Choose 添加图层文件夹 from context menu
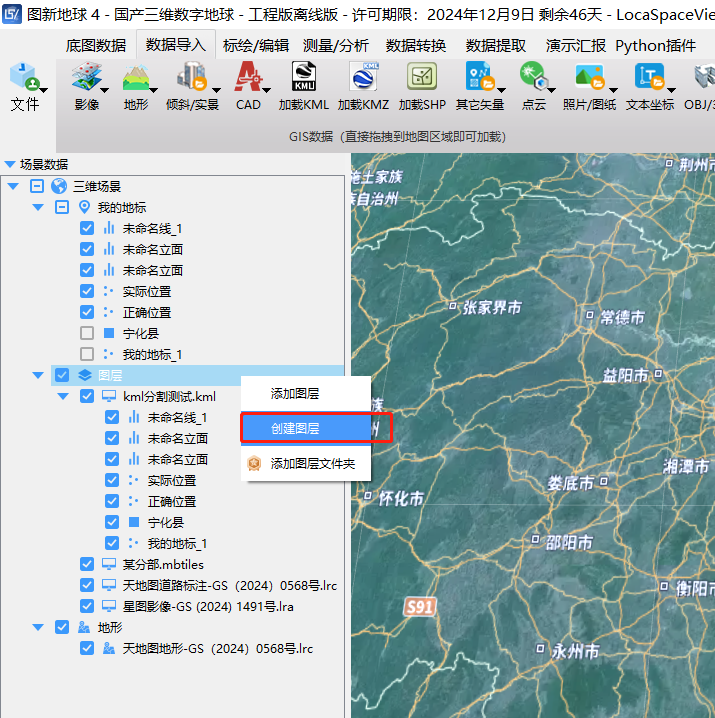 pos(306,463)
